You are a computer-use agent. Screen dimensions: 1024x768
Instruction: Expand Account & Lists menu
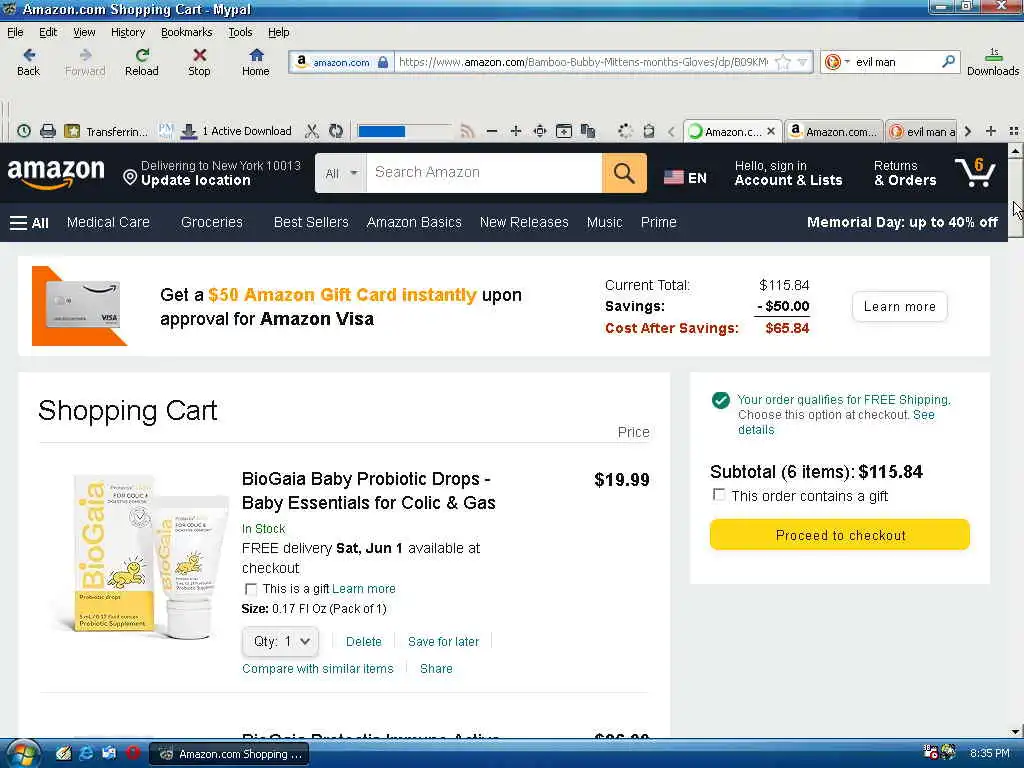[x=788, y=173]
